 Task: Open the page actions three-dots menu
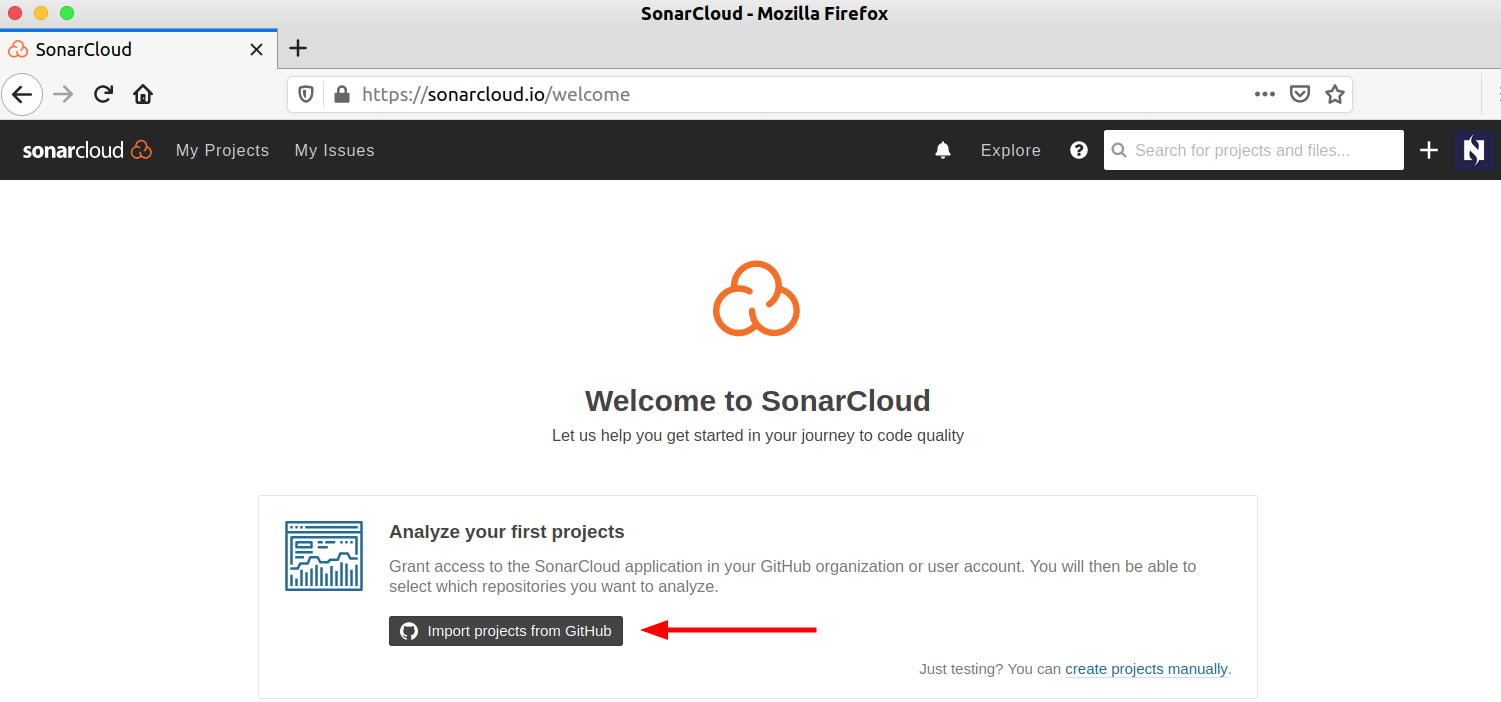coord(1264,94)
